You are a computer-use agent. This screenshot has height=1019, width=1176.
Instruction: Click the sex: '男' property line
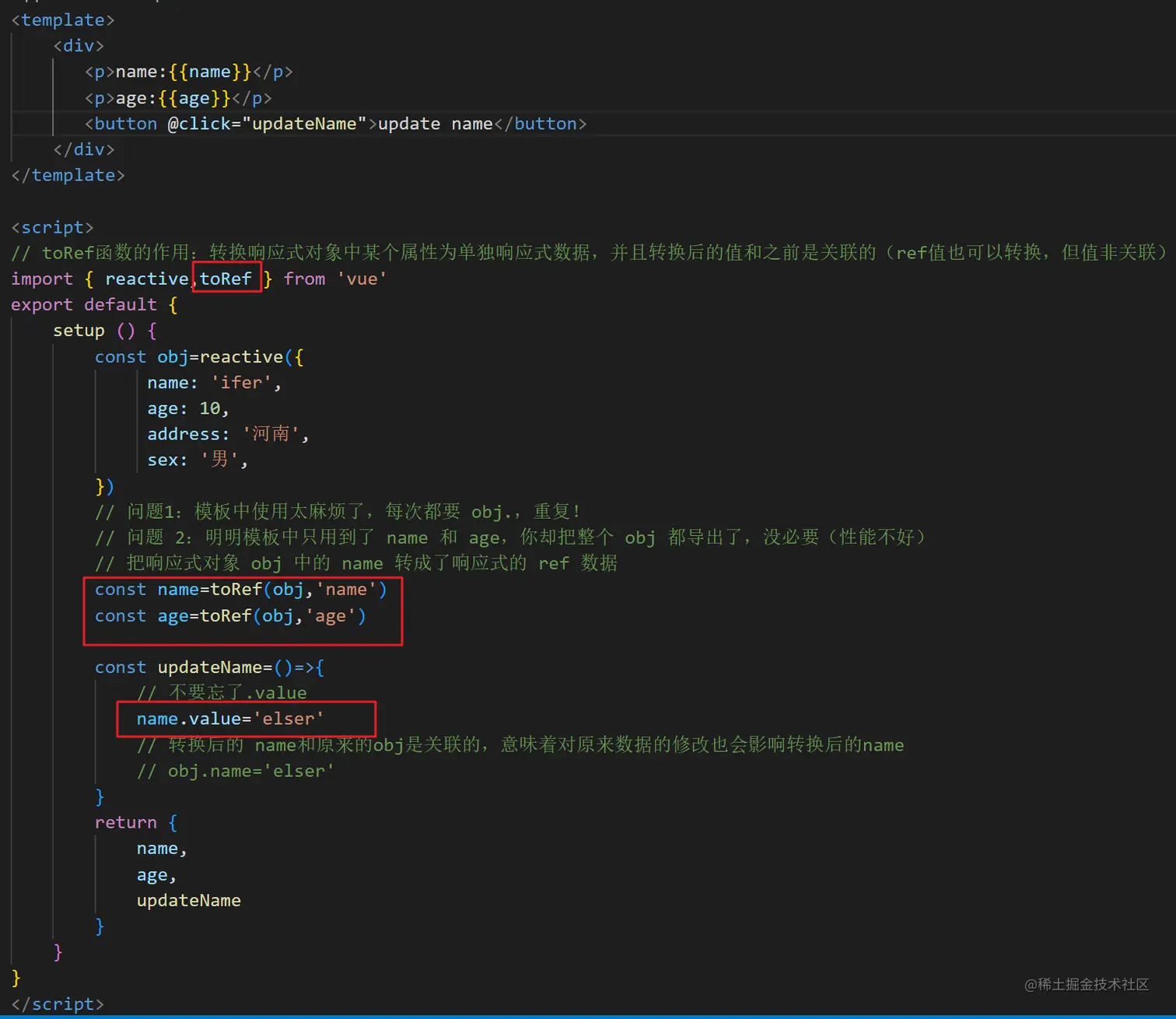coord(198,460)
